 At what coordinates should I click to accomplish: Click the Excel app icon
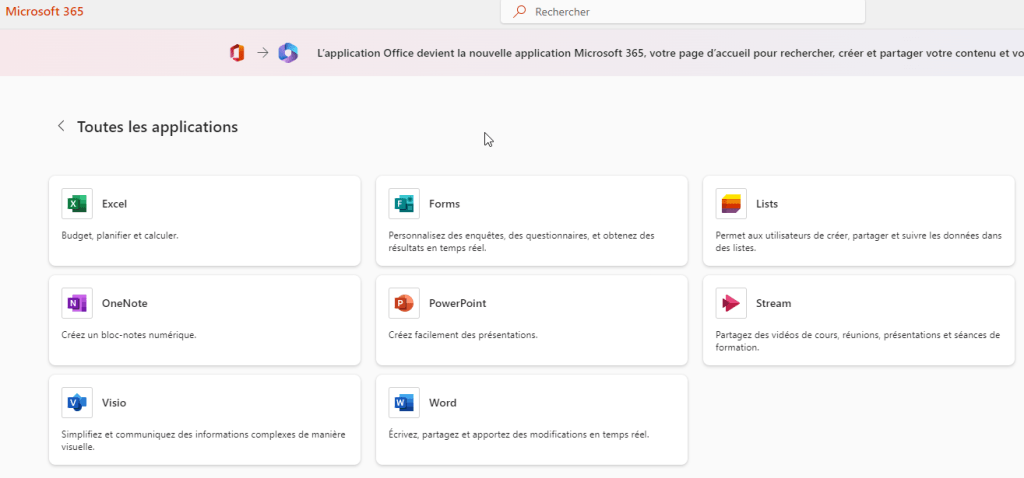pos(77,204)
